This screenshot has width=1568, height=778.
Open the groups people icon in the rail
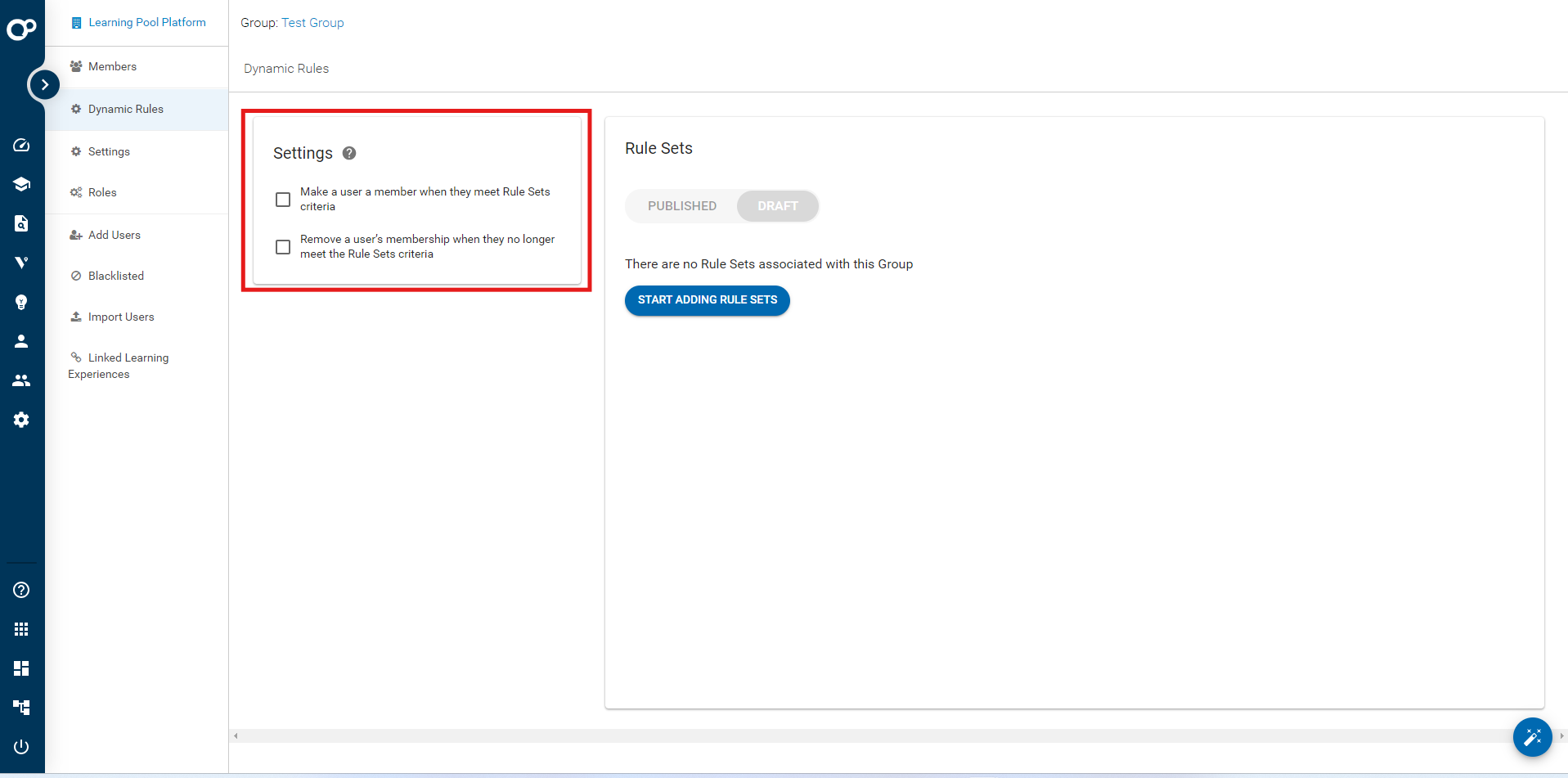click(x=21, y=380)
